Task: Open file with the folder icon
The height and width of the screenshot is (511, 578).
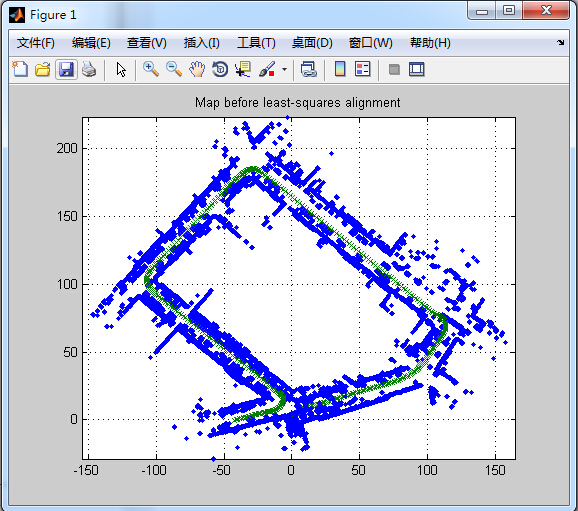Action: pos(42,69)
